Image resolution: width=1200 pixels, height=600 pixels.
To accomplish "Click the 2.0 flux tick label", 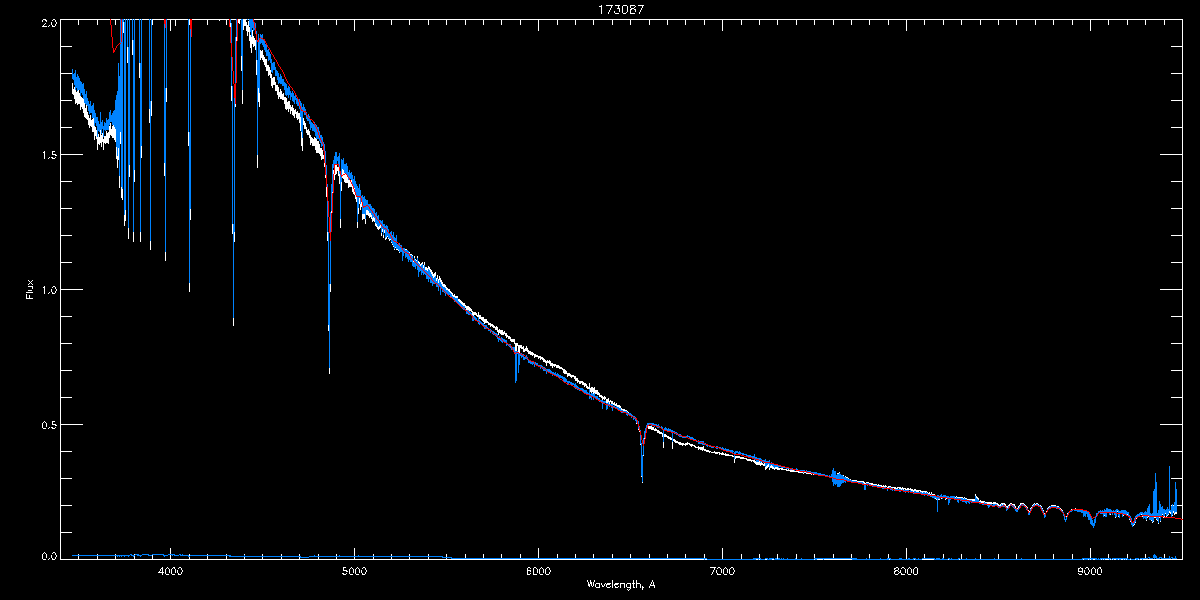I will (47, 21).
